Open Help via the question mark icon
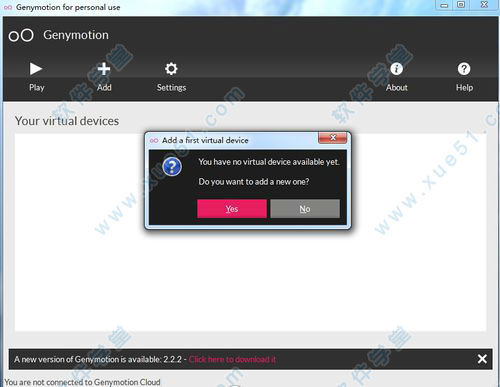500x387 pixels. (464, 69)
